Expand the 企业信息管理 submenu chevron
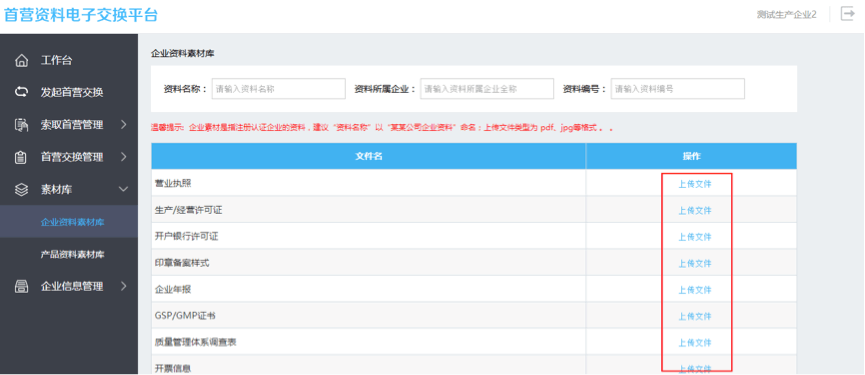Screen dimensions: 865x375 124,286
